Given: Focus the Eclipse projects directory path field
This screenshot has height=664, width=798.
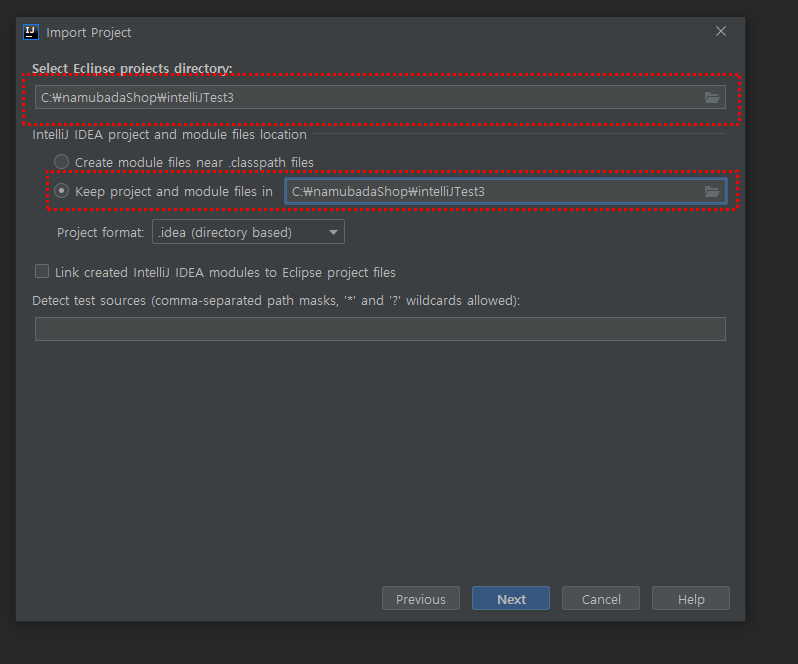Looking at the screenshot, I should tap(380, 97).
